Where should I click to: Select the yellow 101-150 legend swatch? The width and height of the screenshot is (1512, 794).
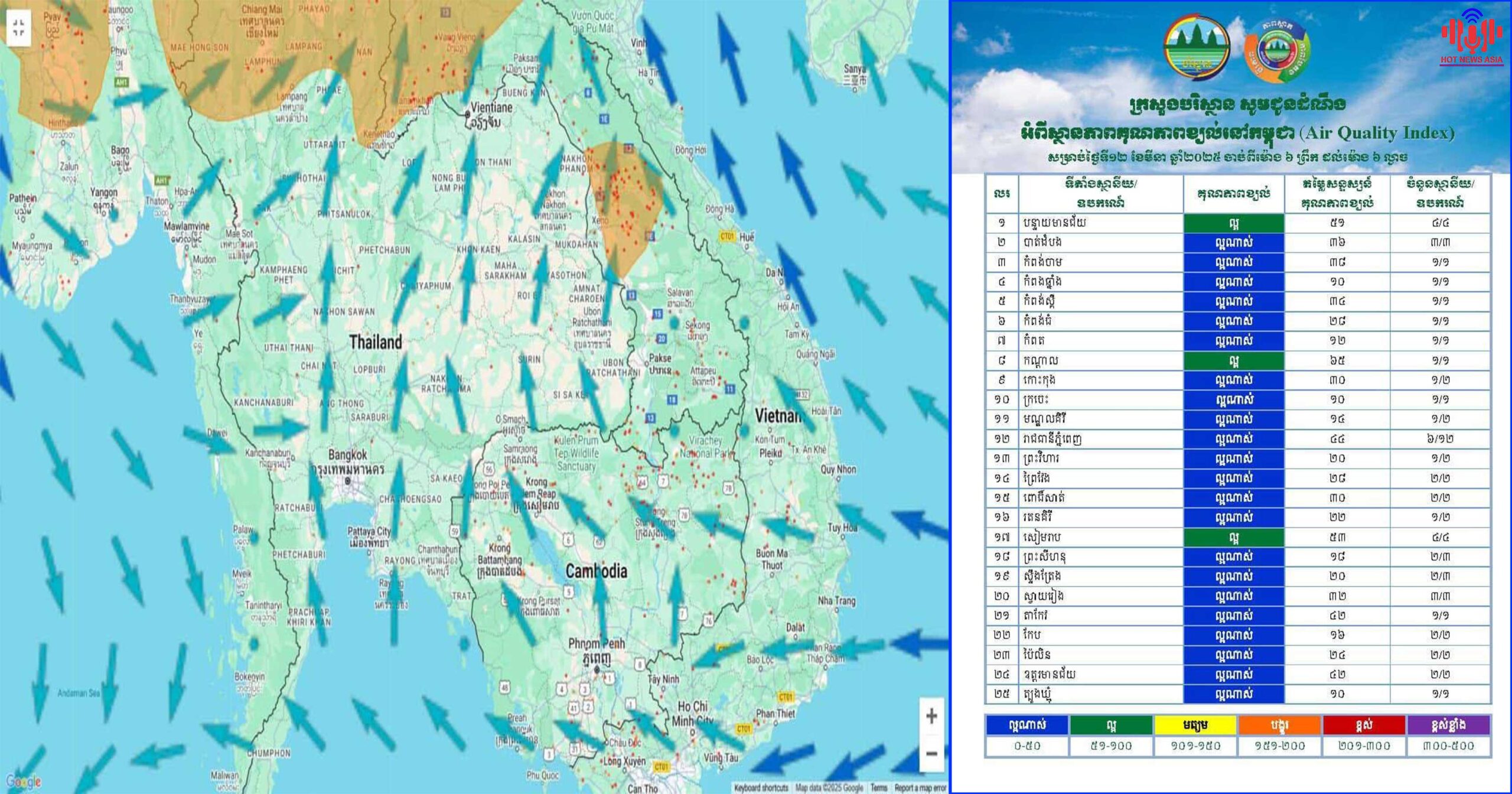point(1195,725)
